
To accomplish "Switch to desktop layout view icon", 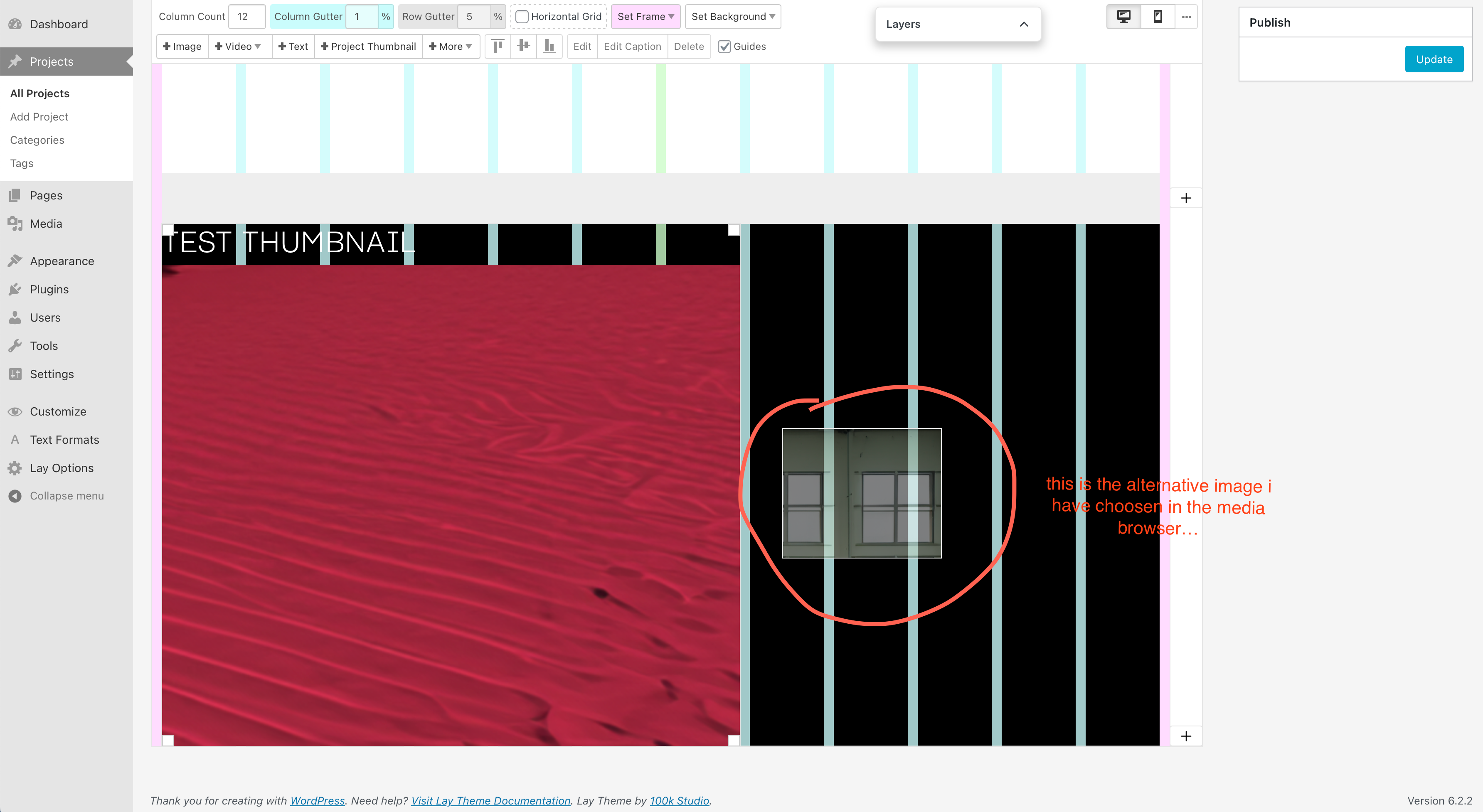I will (1123, 17).
